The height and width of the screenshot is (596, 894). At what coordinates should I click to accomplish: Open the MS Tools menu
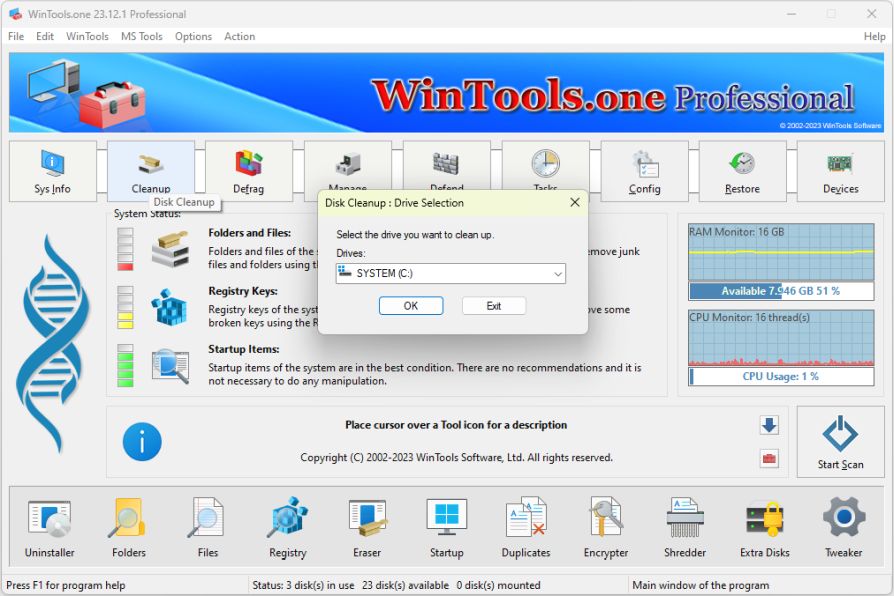tap(141, 37)
